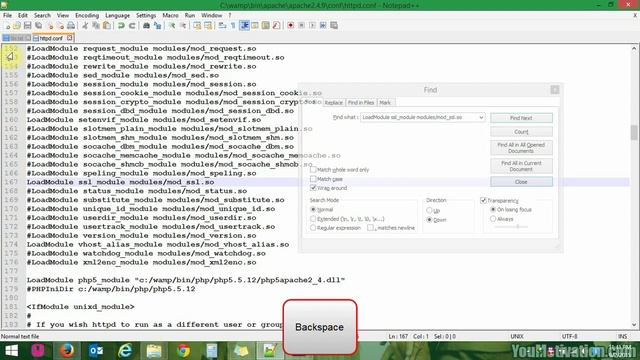Click the Zoom In toolbar icon
The width and height of the screenshot is (640, 360).
(172, 26)
